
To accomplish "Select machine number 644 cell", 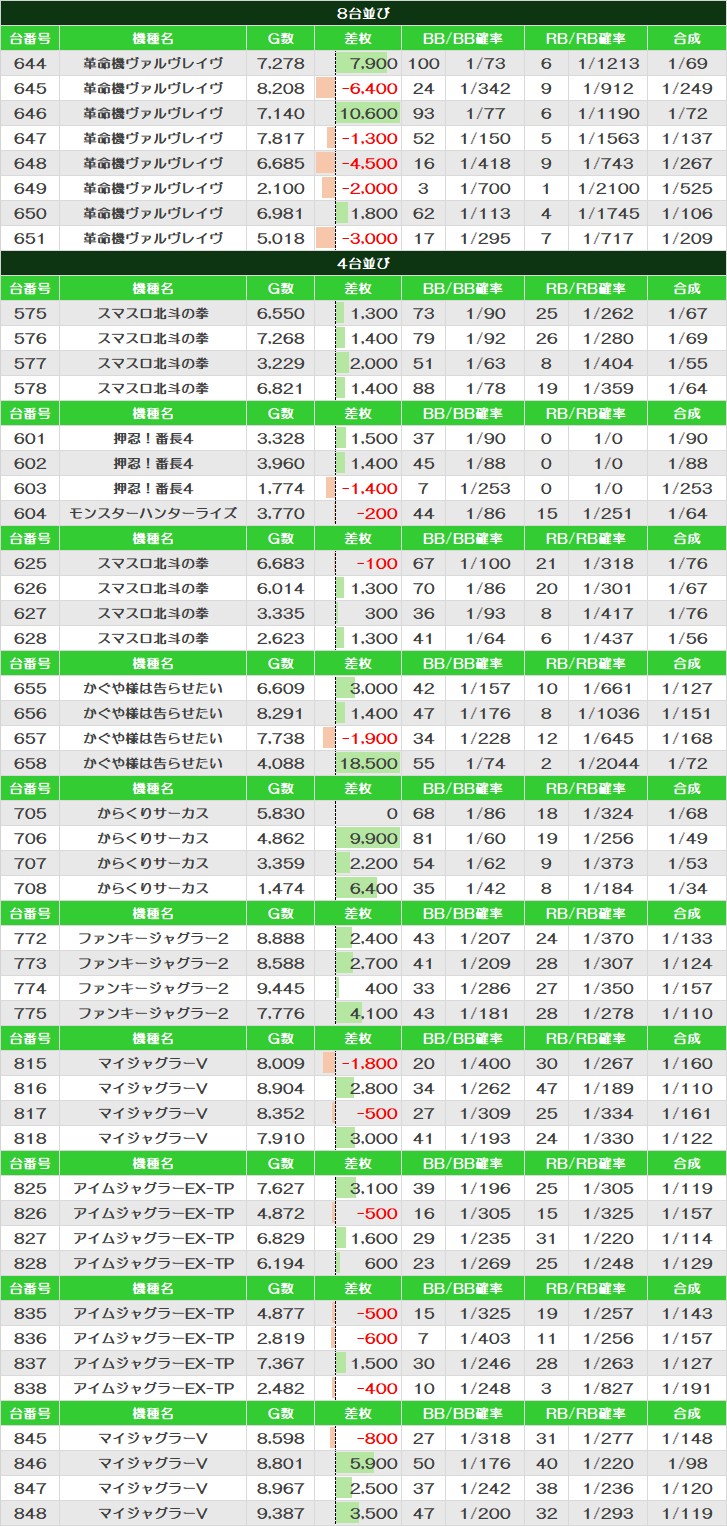I will [x=30, y=63].
